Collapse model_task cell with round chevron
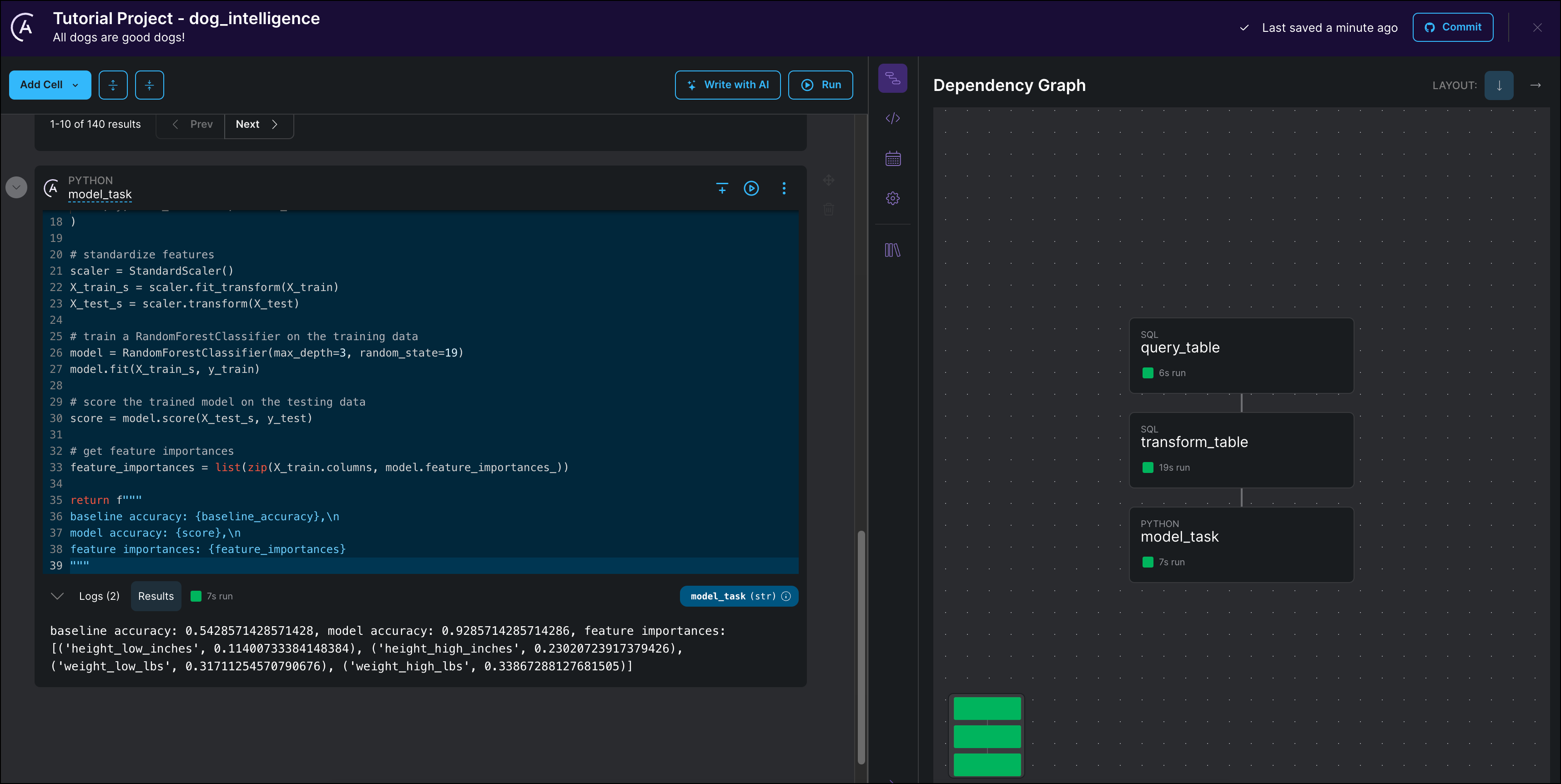The image size is (1561, 784). coord(16,187)
